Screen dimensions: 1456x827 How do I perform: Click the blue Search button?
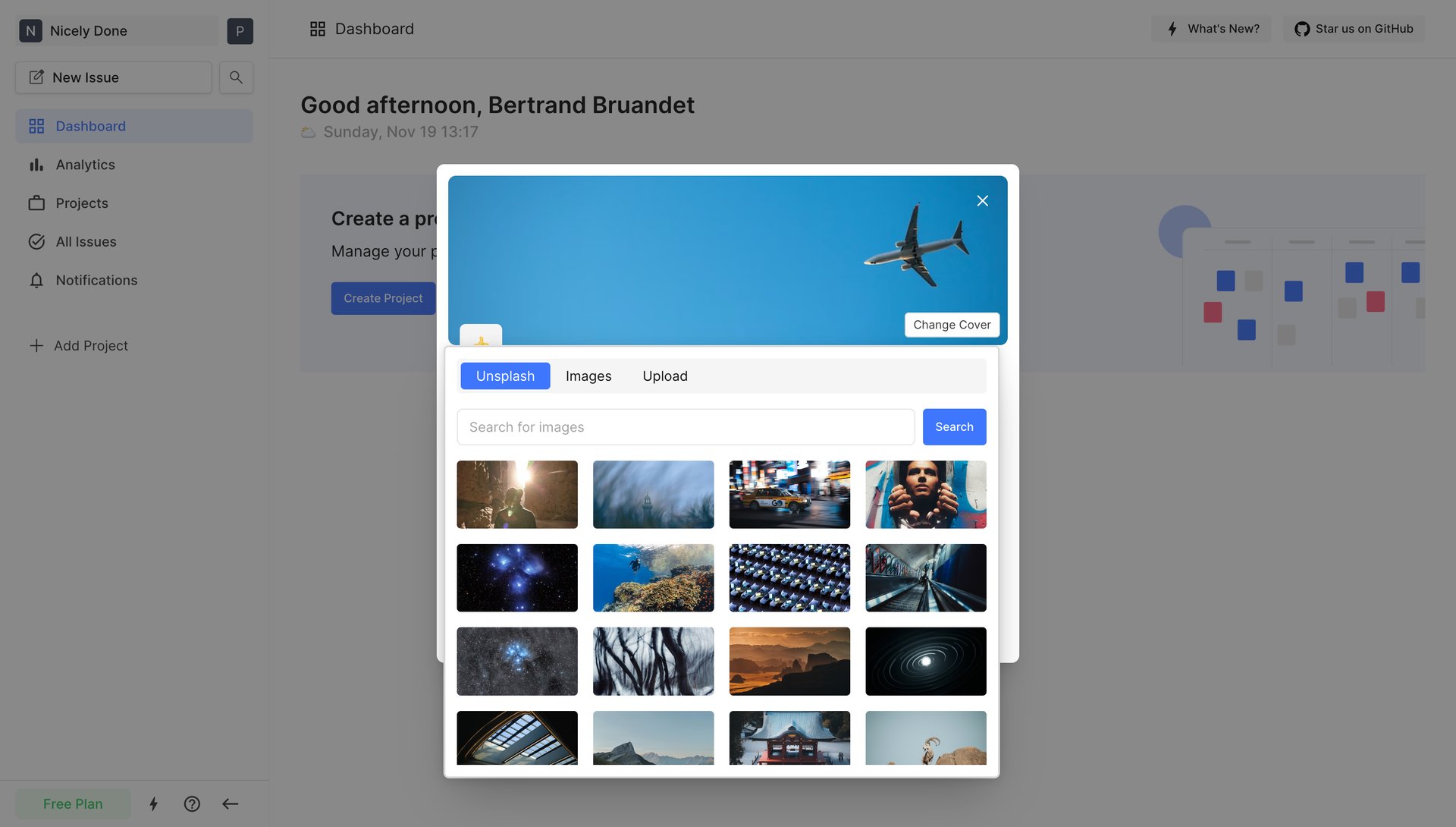coord(953,427)
